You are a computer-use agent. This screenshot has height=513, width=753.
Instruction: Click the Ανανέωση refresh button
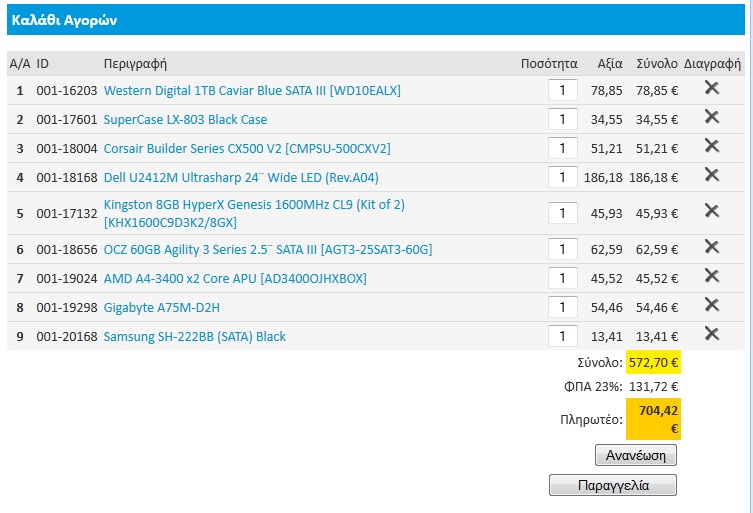tap(636, 455)
